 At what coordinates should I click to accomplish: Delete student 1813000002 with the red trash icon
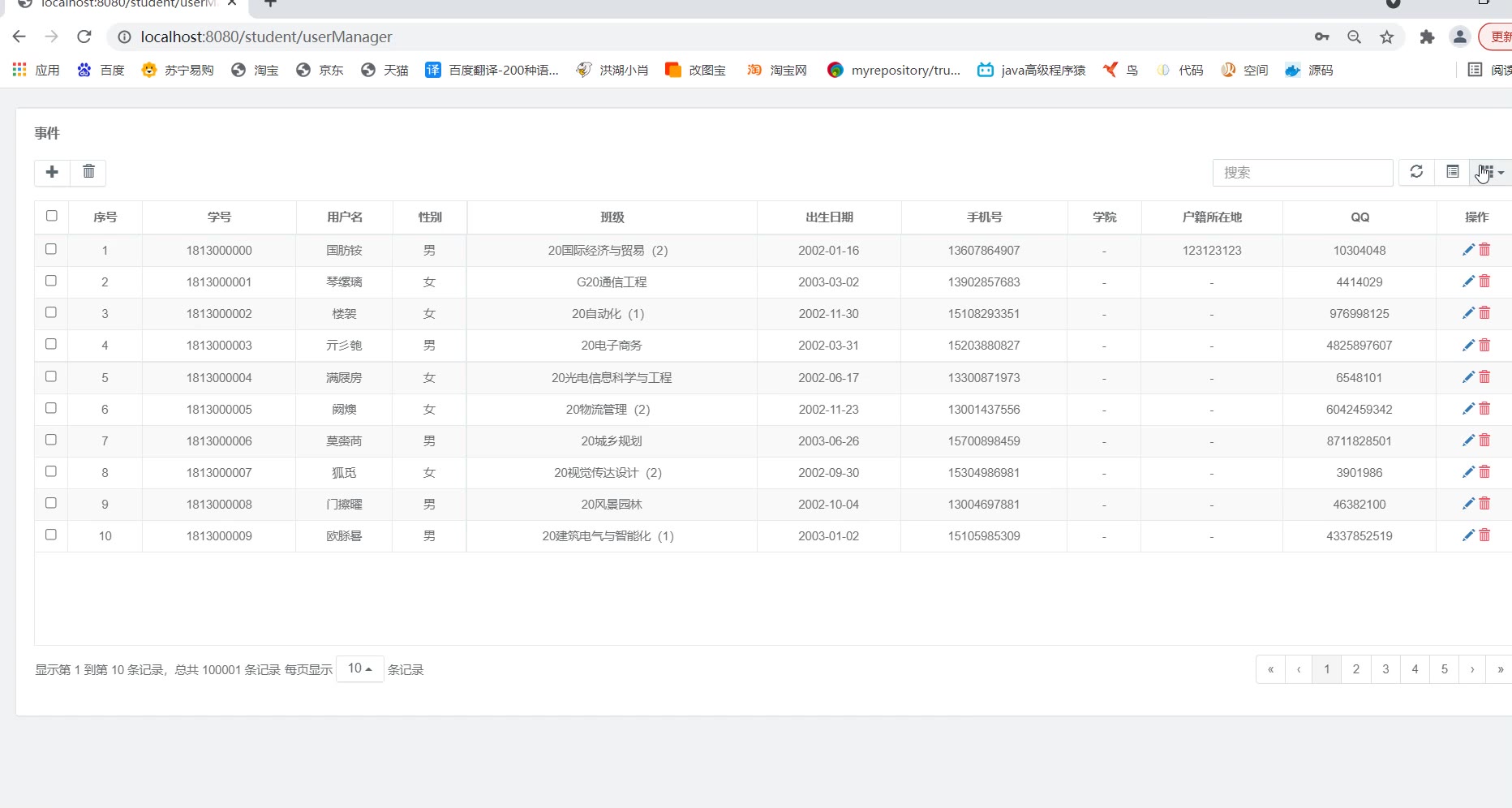pyautogui.click(x=1484, y=313)
